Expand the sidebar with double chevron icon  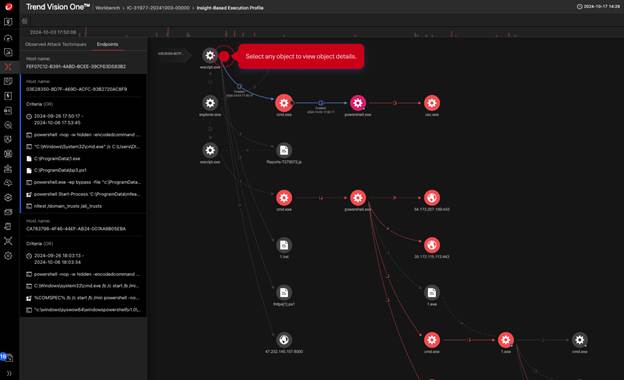coord(8,373)
